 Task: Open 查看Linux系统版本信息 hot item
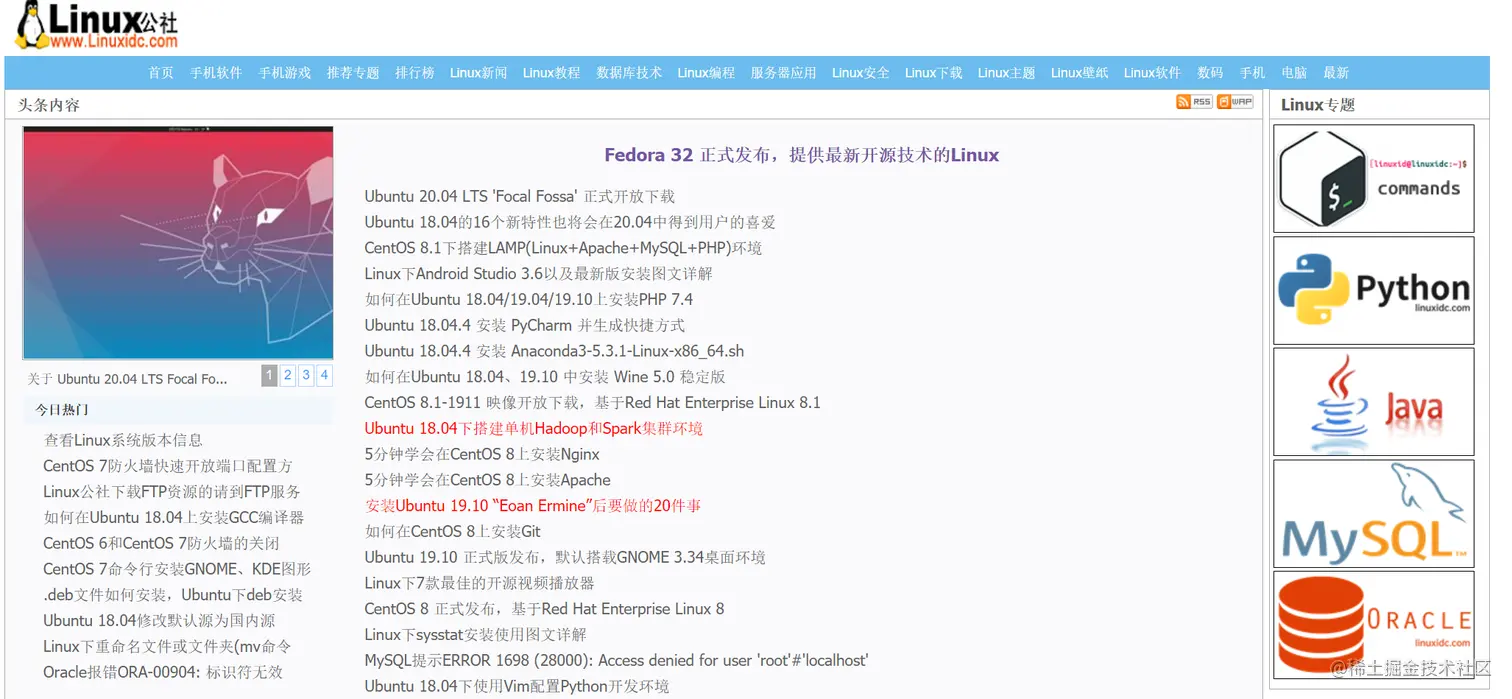(x=123, y=440)
